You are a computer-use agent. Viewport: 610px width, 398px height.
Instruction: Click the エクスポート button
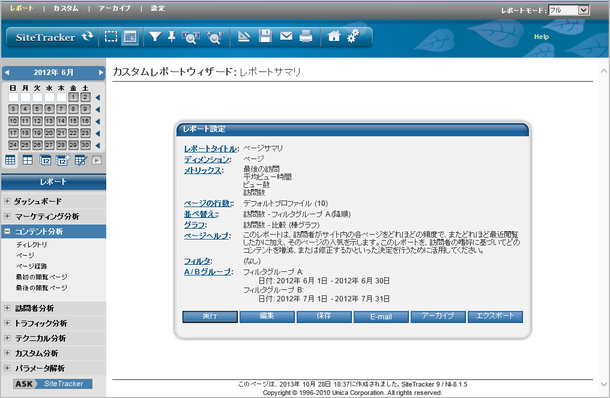pos(495,316)
